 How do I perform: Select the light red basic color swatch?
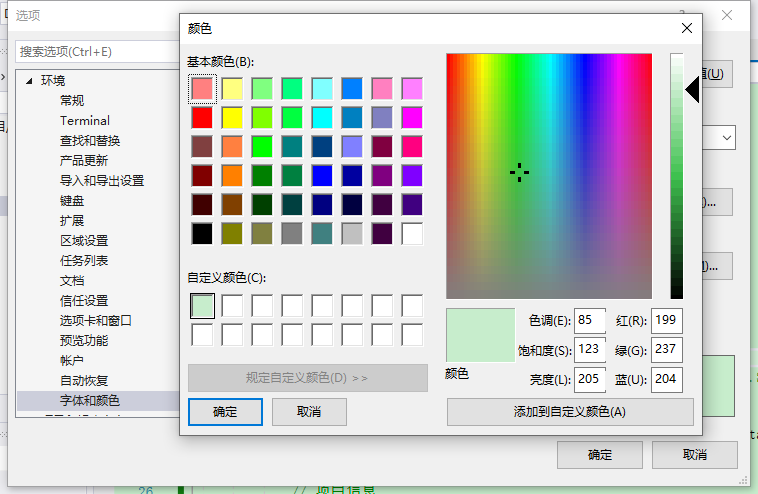202,89
